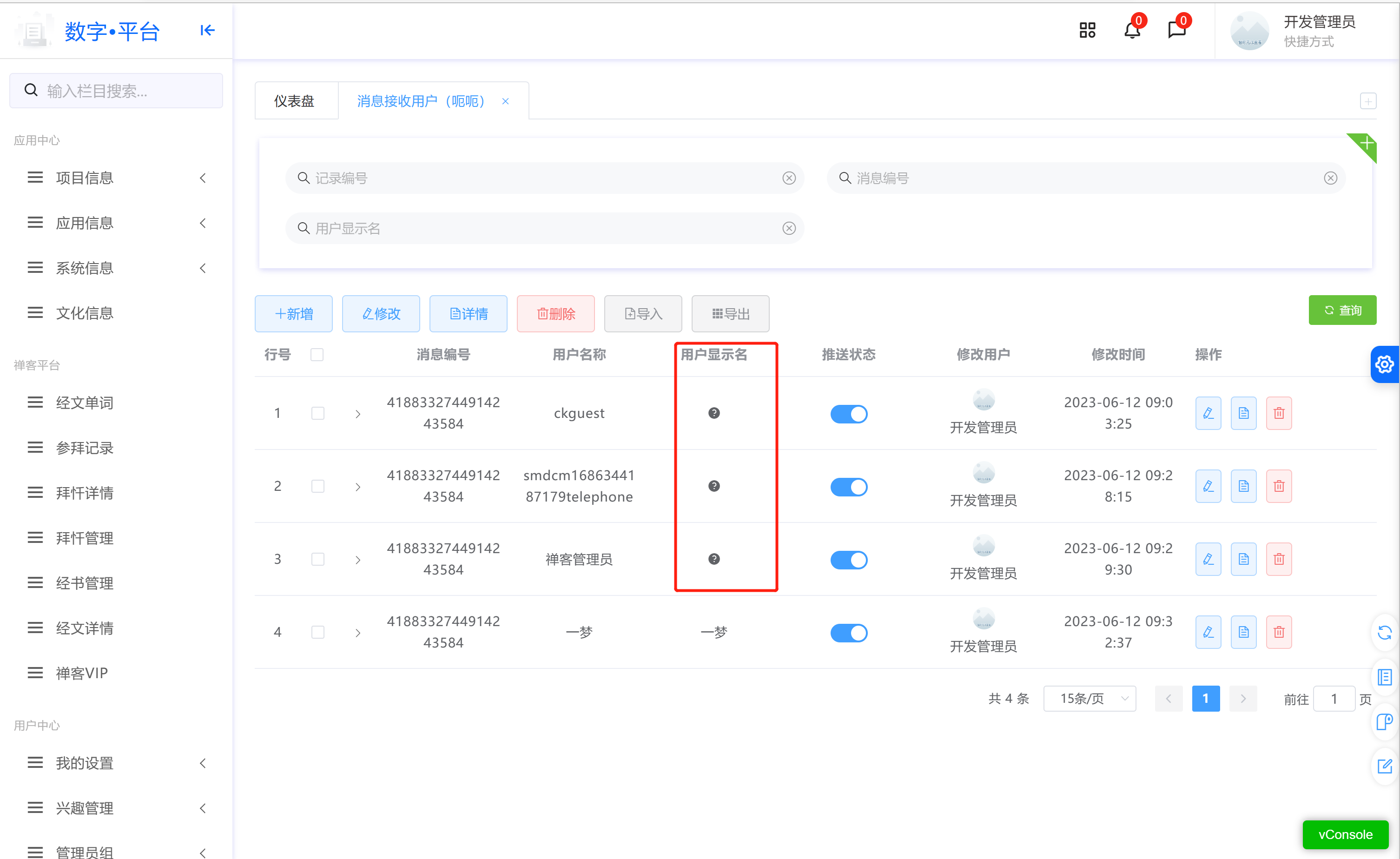Toggle 推送状态 switch for smdcm row
Viewport: 1400px width, 859px height.
pos(848,487)
